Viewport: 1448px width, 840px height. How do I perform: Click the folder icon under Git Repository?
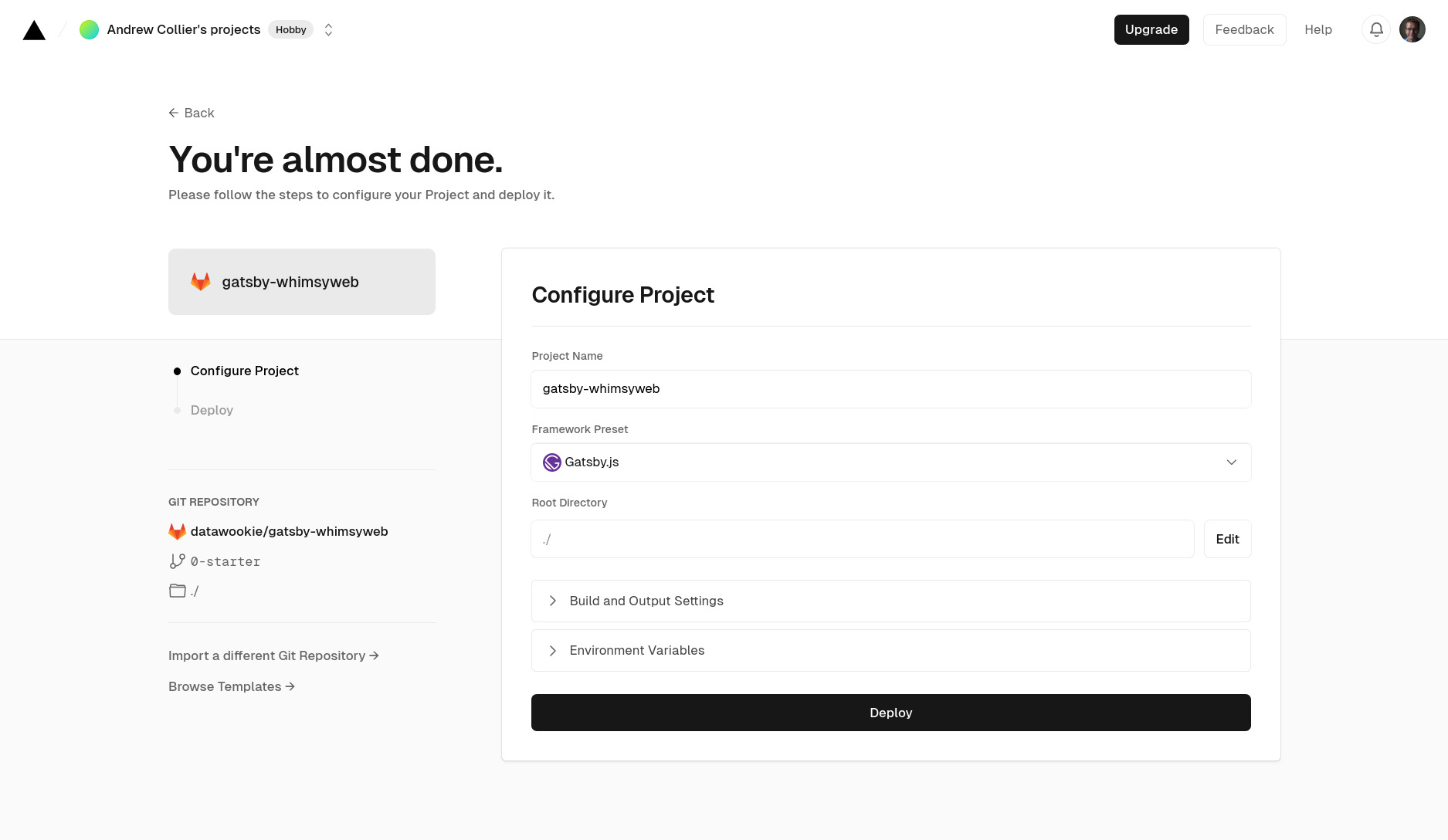pyautogui.click(x=177, y=591)
